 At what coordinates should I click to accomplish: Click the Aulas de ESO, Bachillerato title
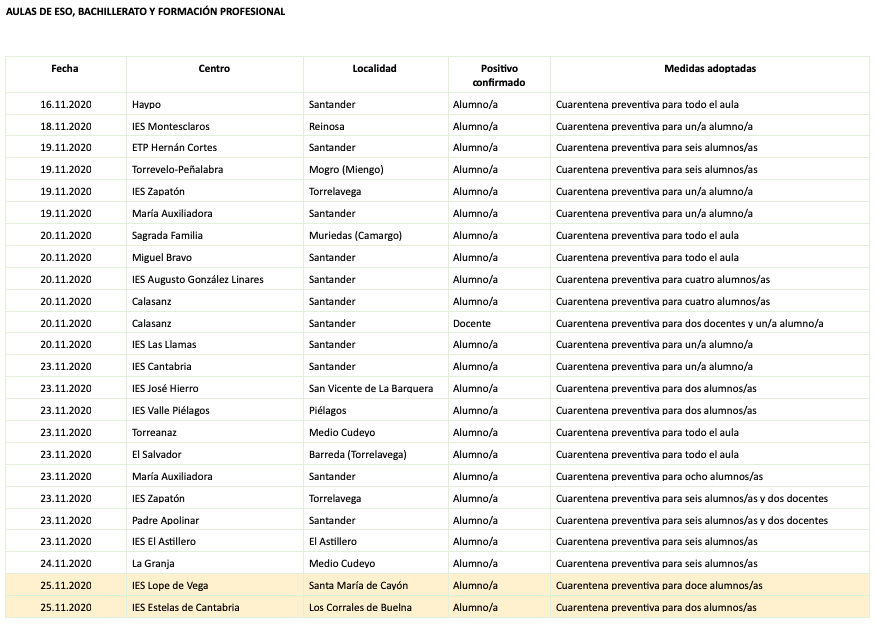pos(145,11)
